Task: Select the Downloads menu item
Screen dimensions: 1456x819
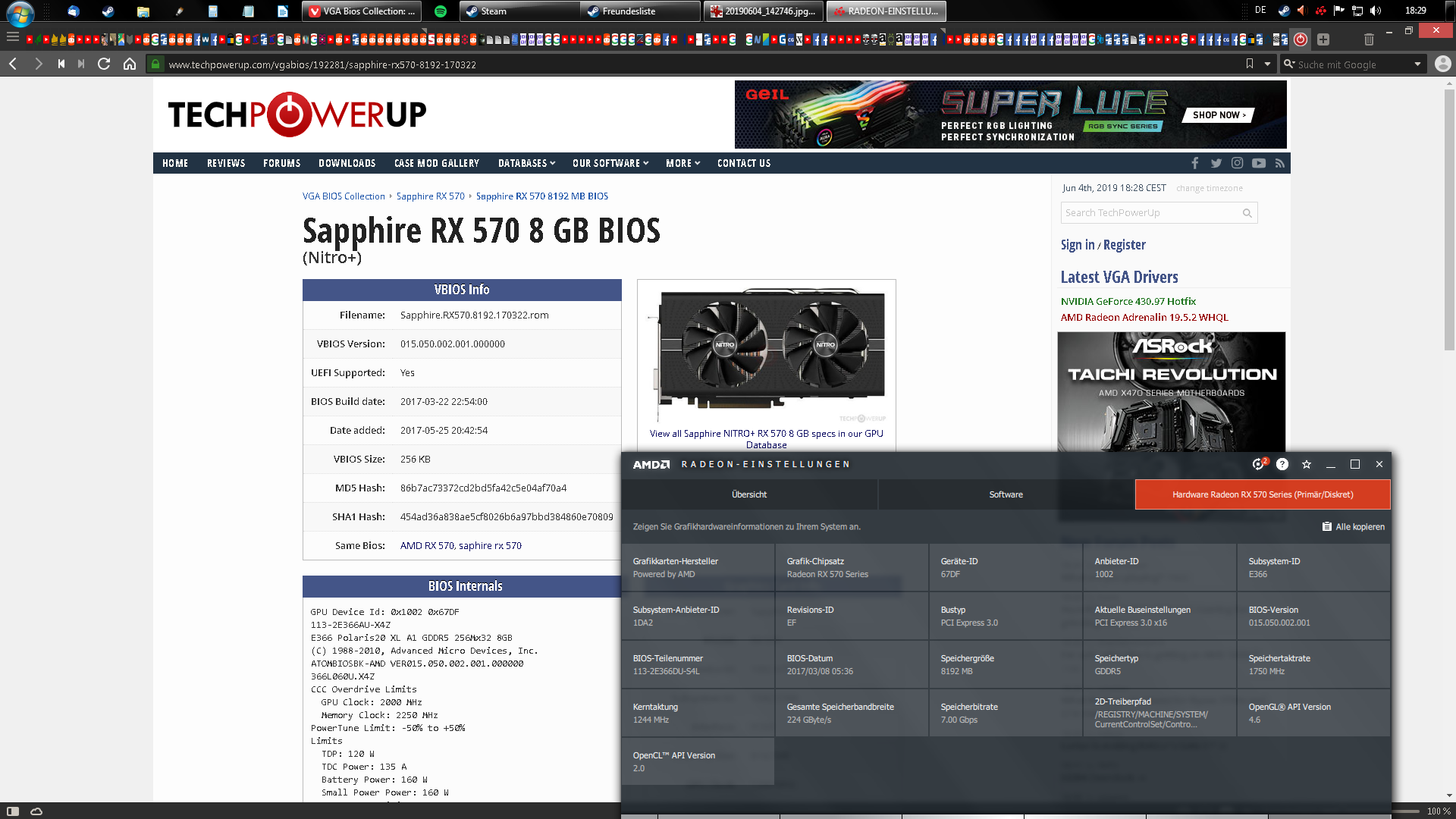Action: pyautogui.click(x=347, y=163)
